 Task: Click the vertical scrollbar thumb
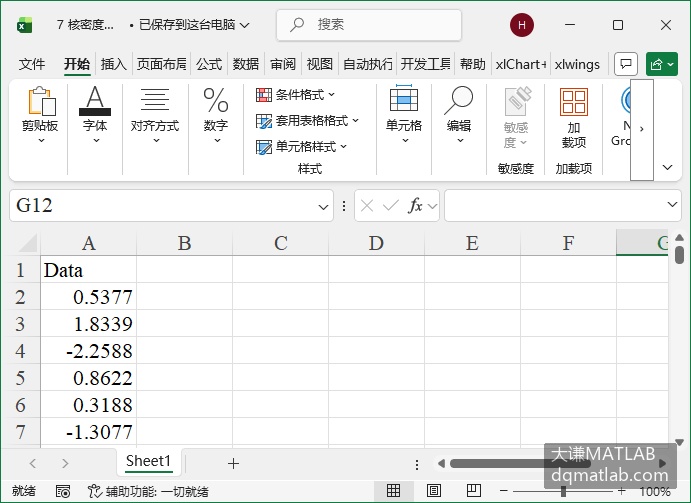pyautogui.click(x=680, y=255)
